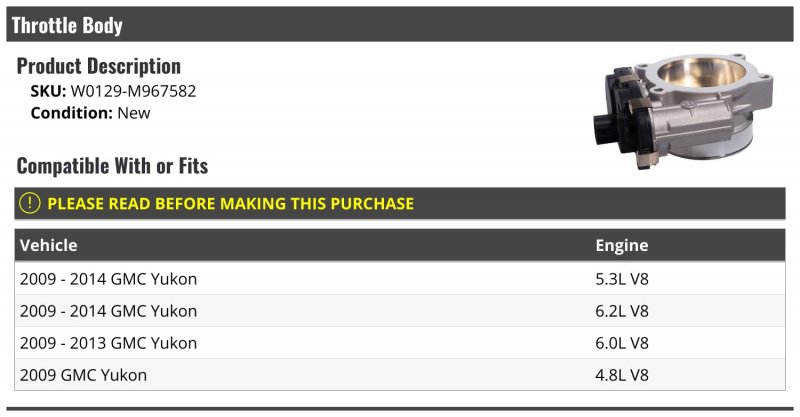The image size is (800, 417).
Task: Click the Condition: New text
Action: (90, 113)
